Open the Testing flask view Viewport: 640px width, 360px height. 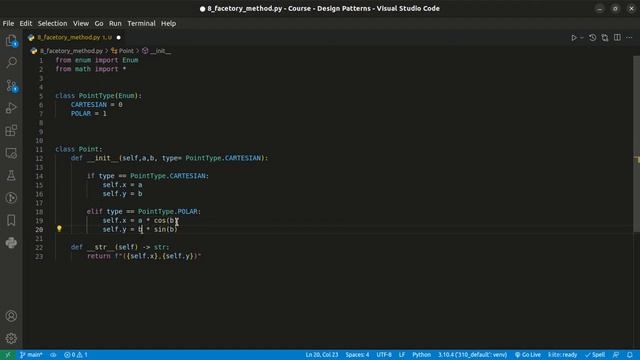tap(11, 176)
